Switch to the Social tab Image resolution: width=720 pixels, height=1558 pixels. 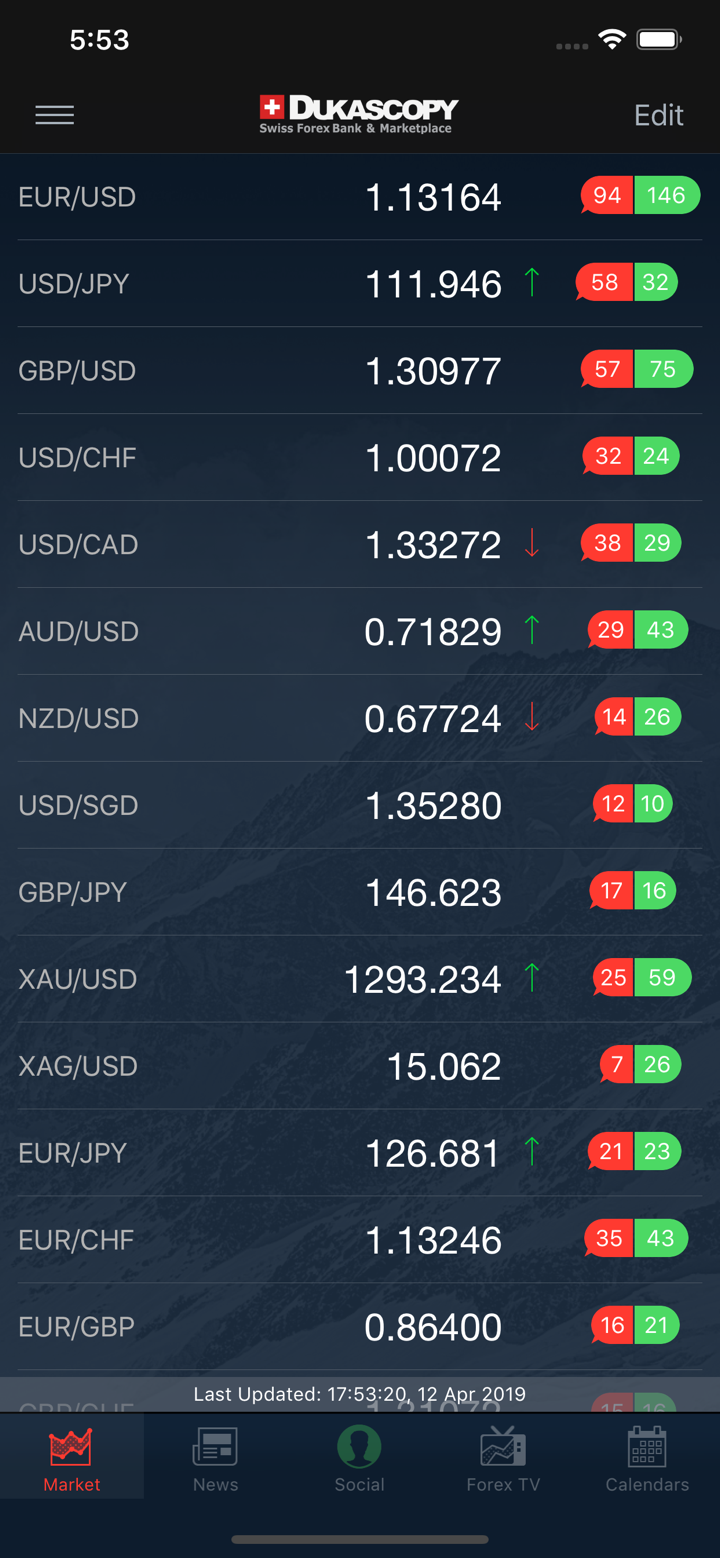[359, 1458]
